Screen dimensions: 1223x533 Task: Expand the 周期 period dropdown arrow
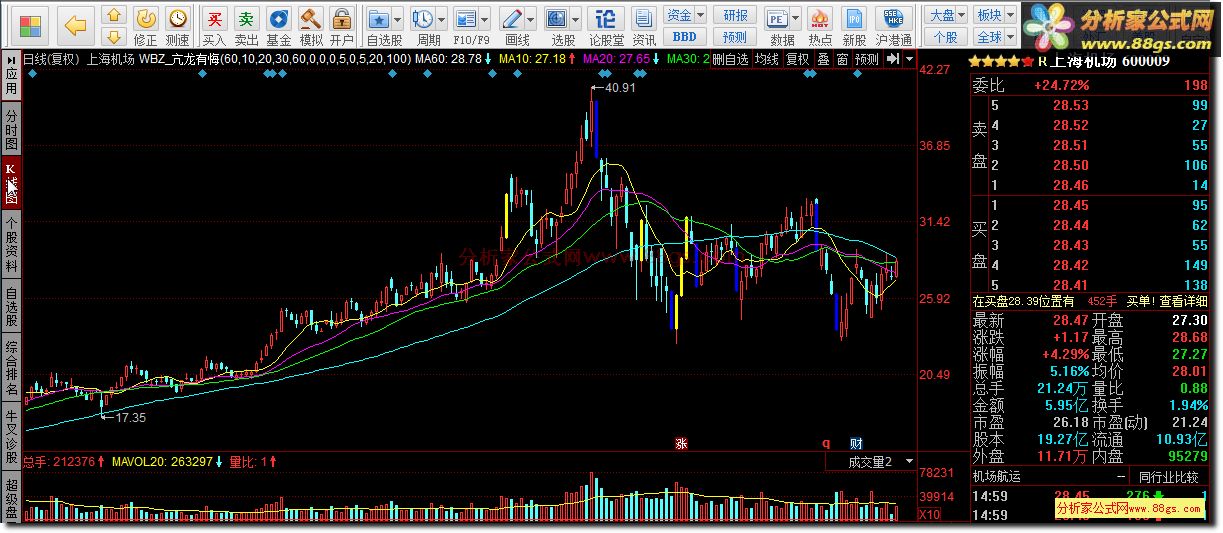coord(442,18)
